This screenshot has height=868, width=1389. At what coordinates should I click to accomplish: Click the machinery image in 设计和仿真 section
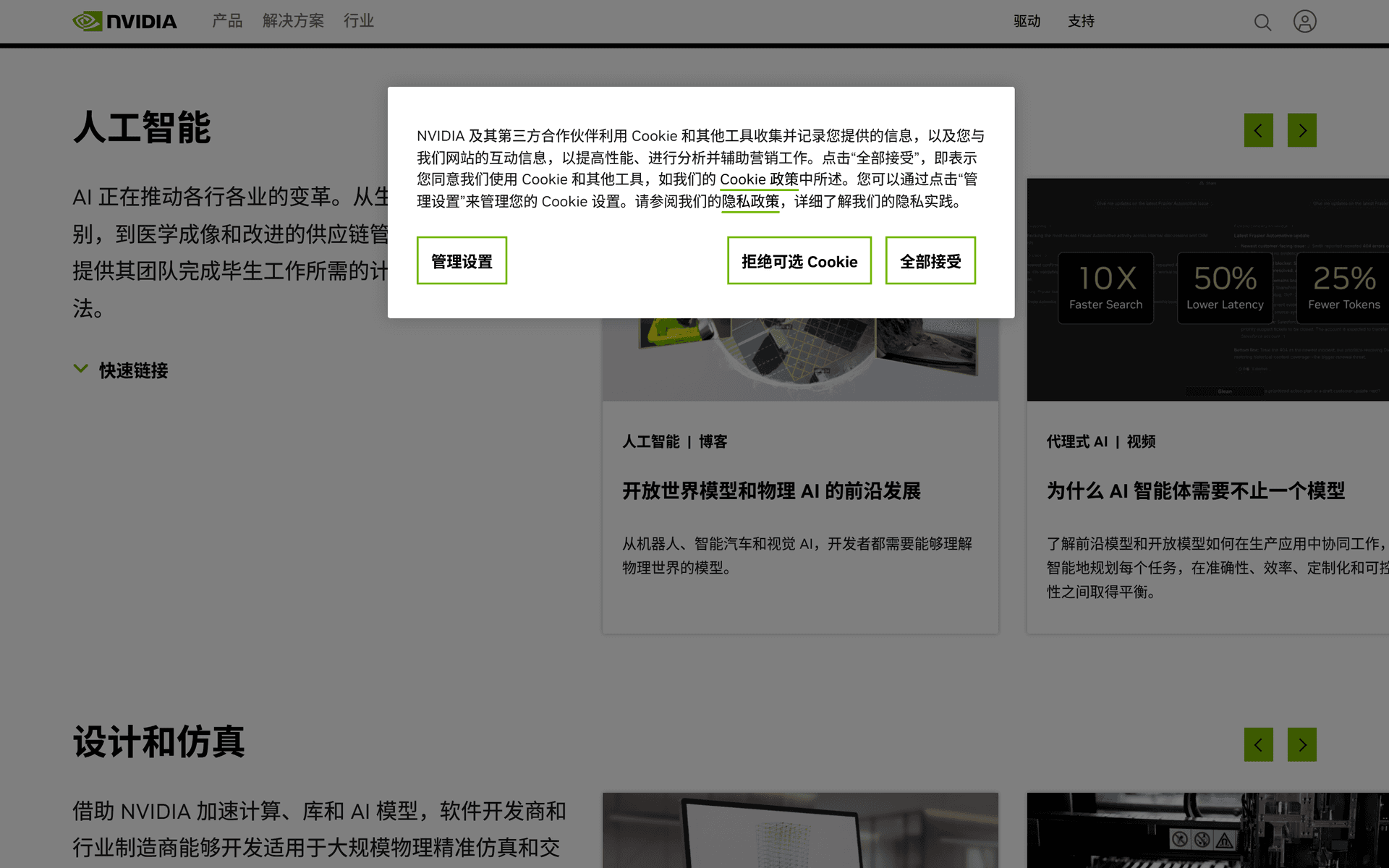(x=1208, y=830)
